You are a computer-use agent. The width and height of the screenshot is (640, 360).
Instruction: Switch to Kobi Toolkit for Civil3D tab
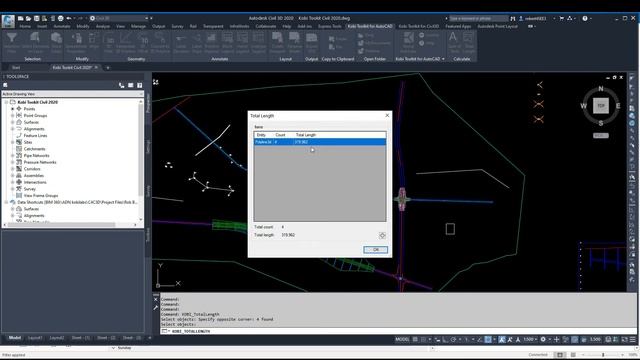pos(419,26)
